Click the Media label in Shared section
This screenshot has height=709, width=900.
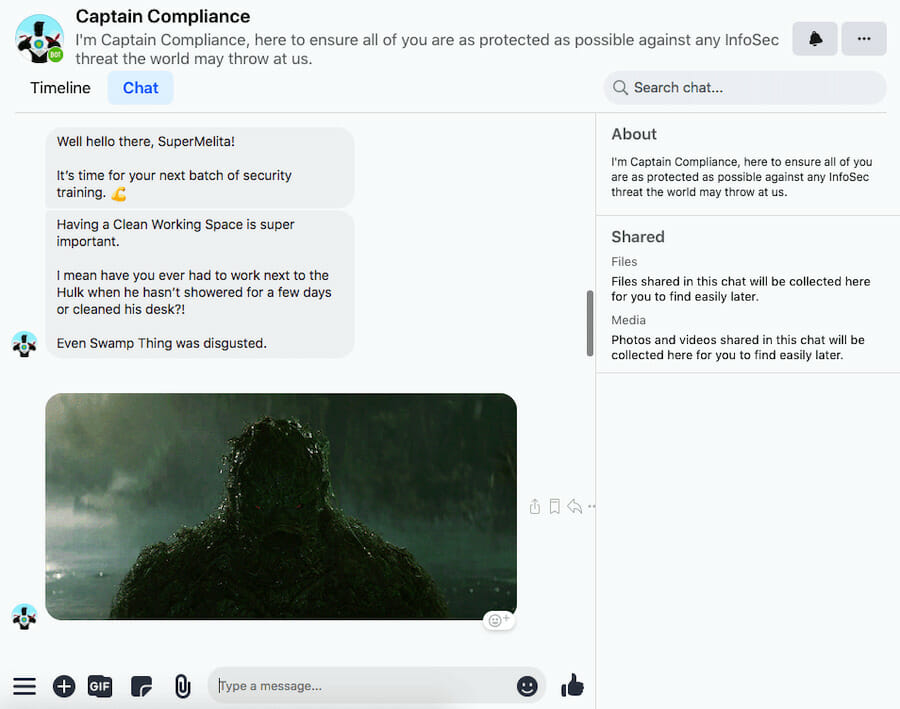(x=629, y=320)
